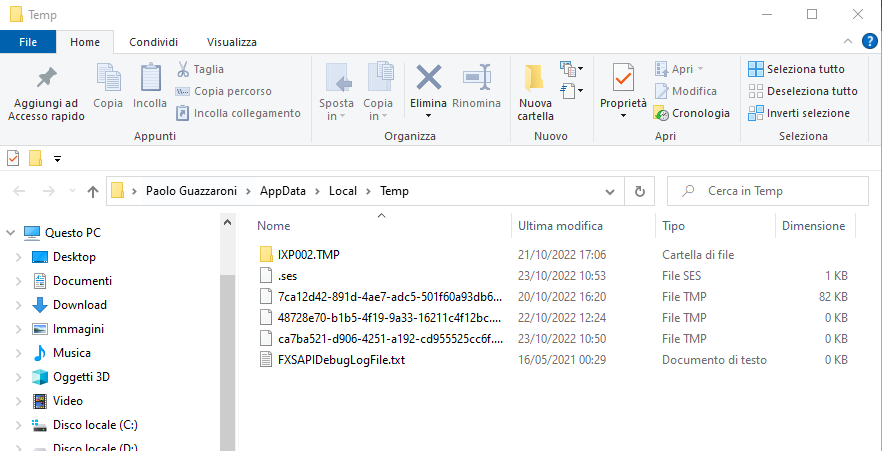Sort by the Dimensione column header
Image resolution: width=882 pixels, height=451 pixels.
pyautogui.click(x=815, y=226)
